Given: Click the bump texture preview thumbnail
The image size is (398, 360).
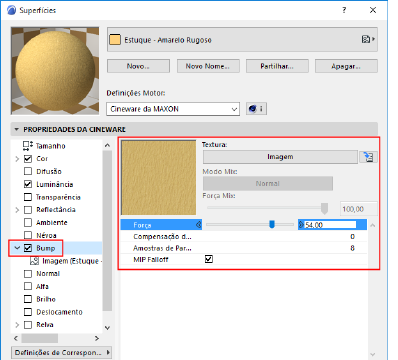Looking at the screenshot, I should 159,177.
